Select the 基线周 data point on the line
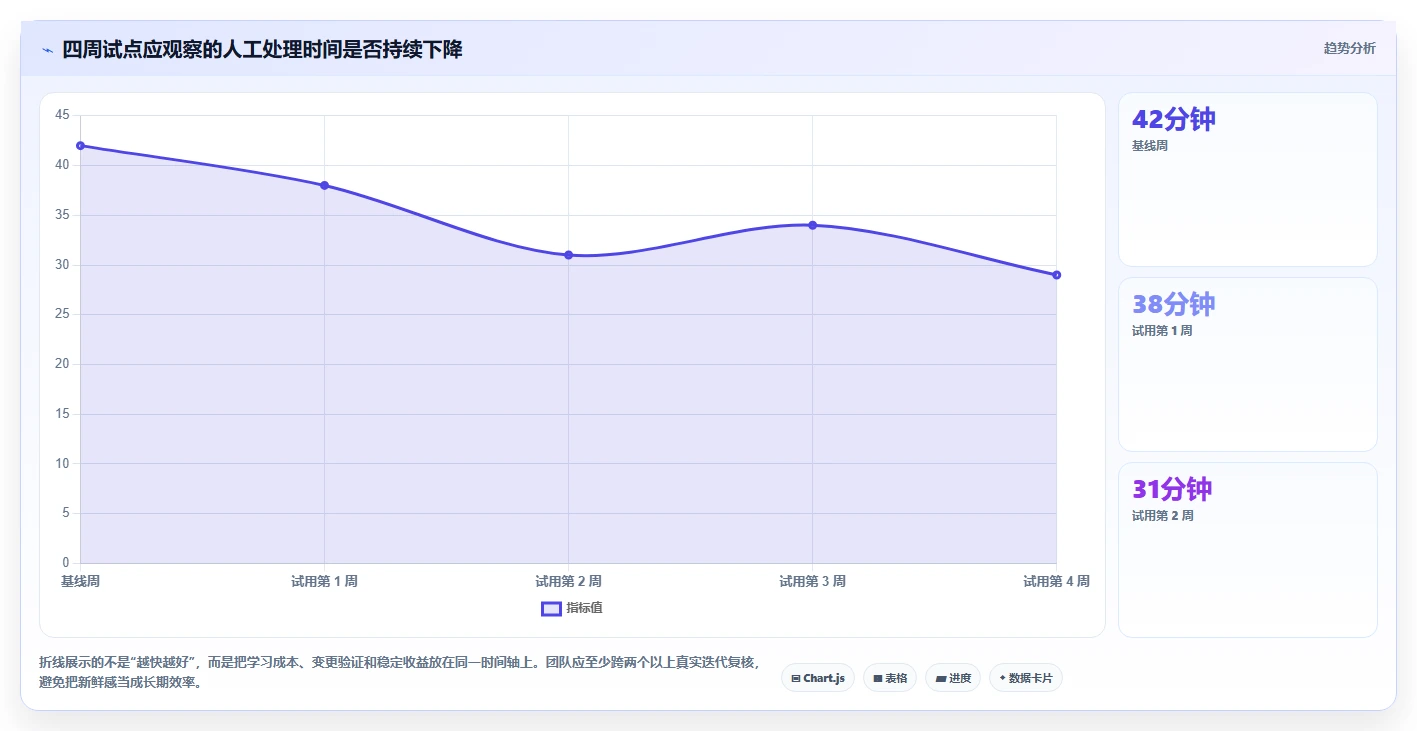Image resolution: width=1417 pixels, height=731 pixels. [x=80, y=145]
